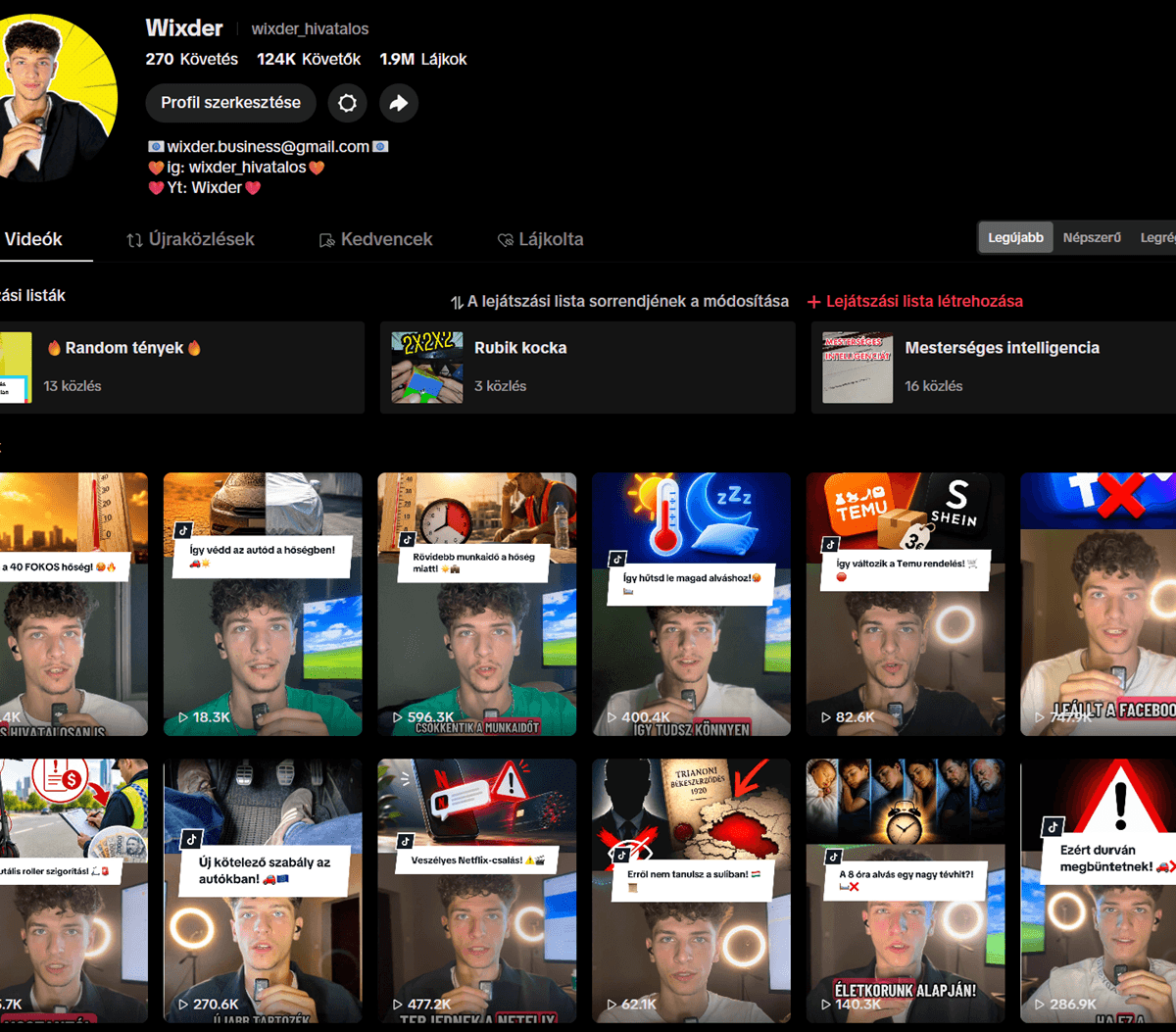Click the wixder.business@gmail.com bio text

click(269, 146)
